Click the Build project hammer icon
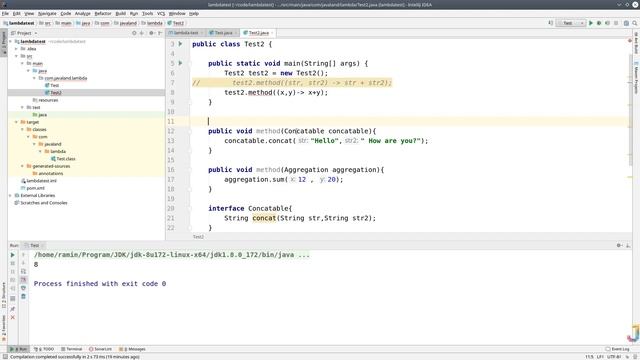640x360 pixels. tap(551, 23)
